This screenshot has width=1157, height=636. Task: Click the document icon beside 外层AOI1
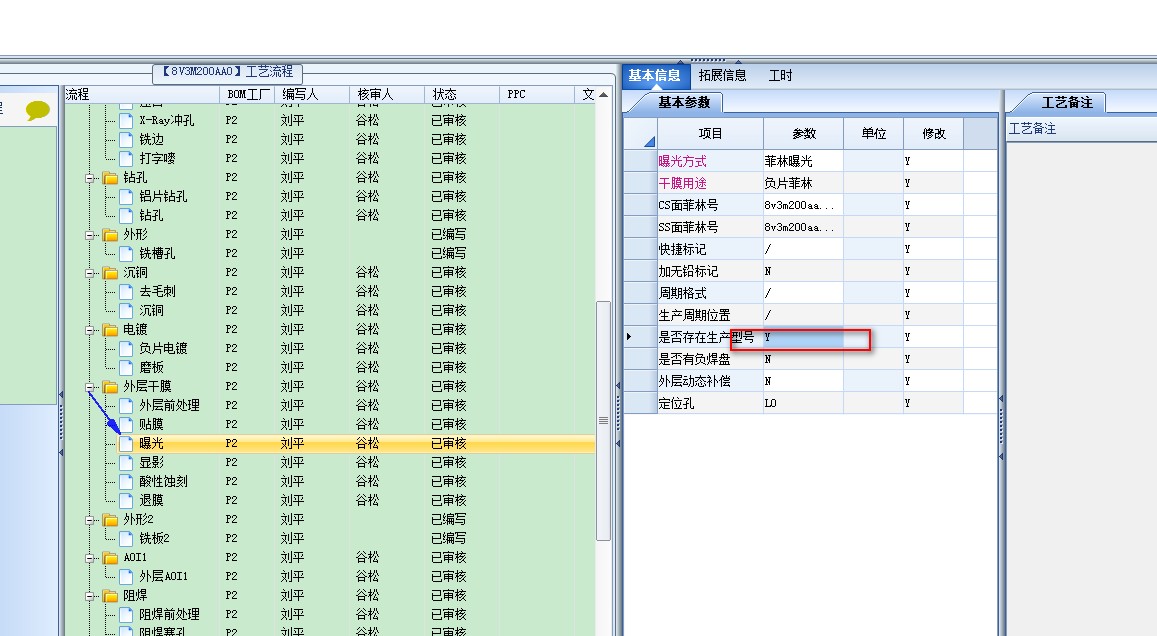[126, 576]
